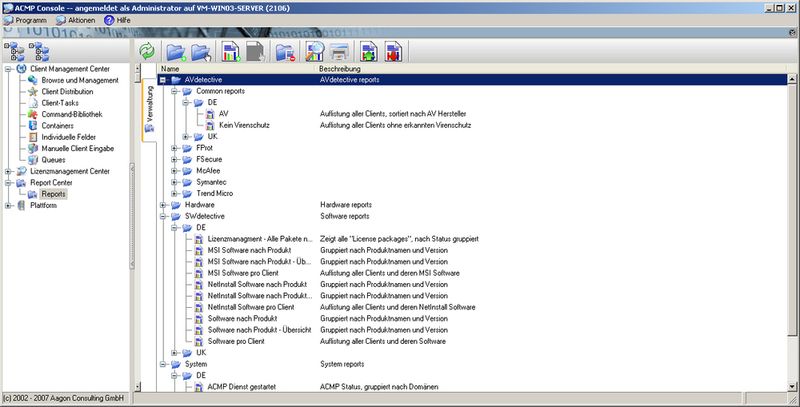Expand the FProt folder in report tree

point(175,148)
